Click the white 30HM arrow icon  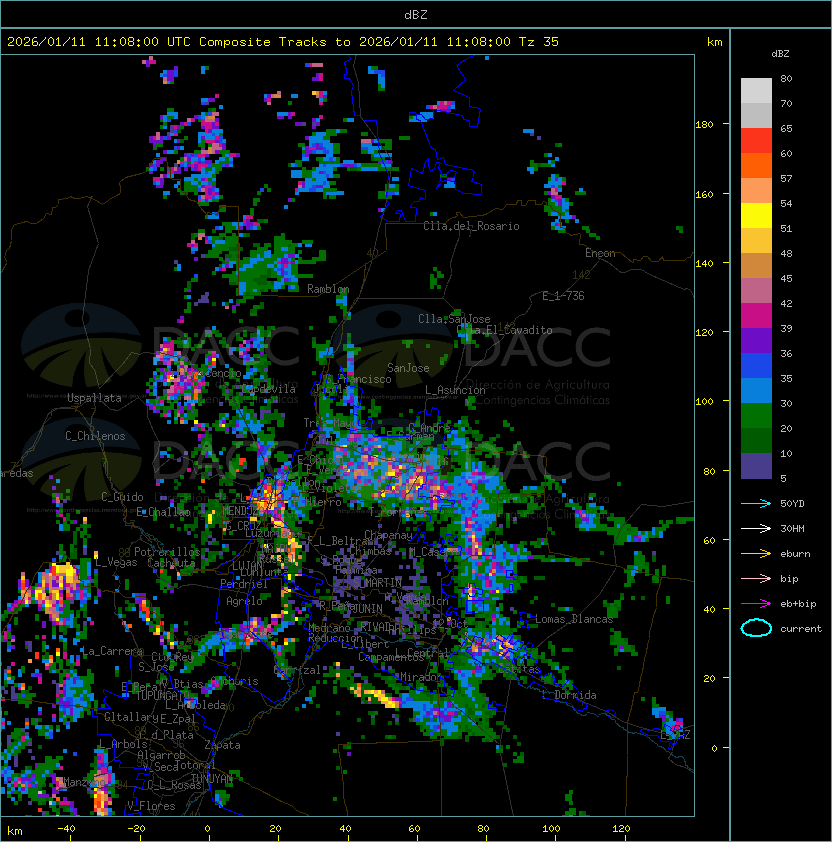[x=756, y=529]
